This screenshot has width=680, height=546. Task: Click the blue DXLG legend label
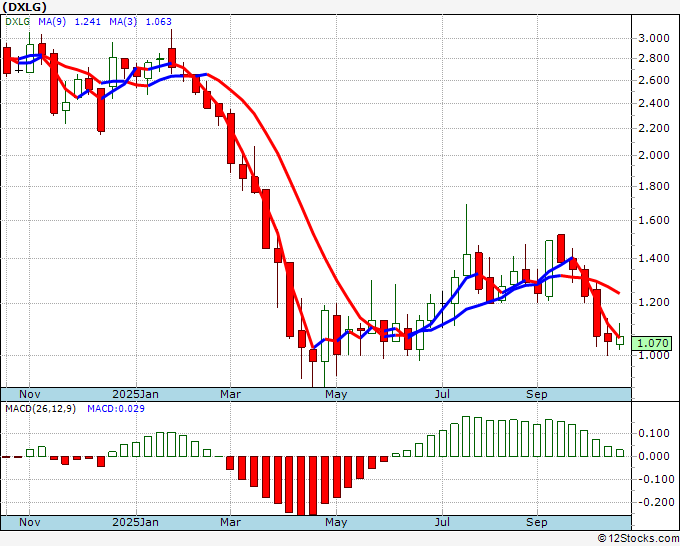[x=18, y=20]
